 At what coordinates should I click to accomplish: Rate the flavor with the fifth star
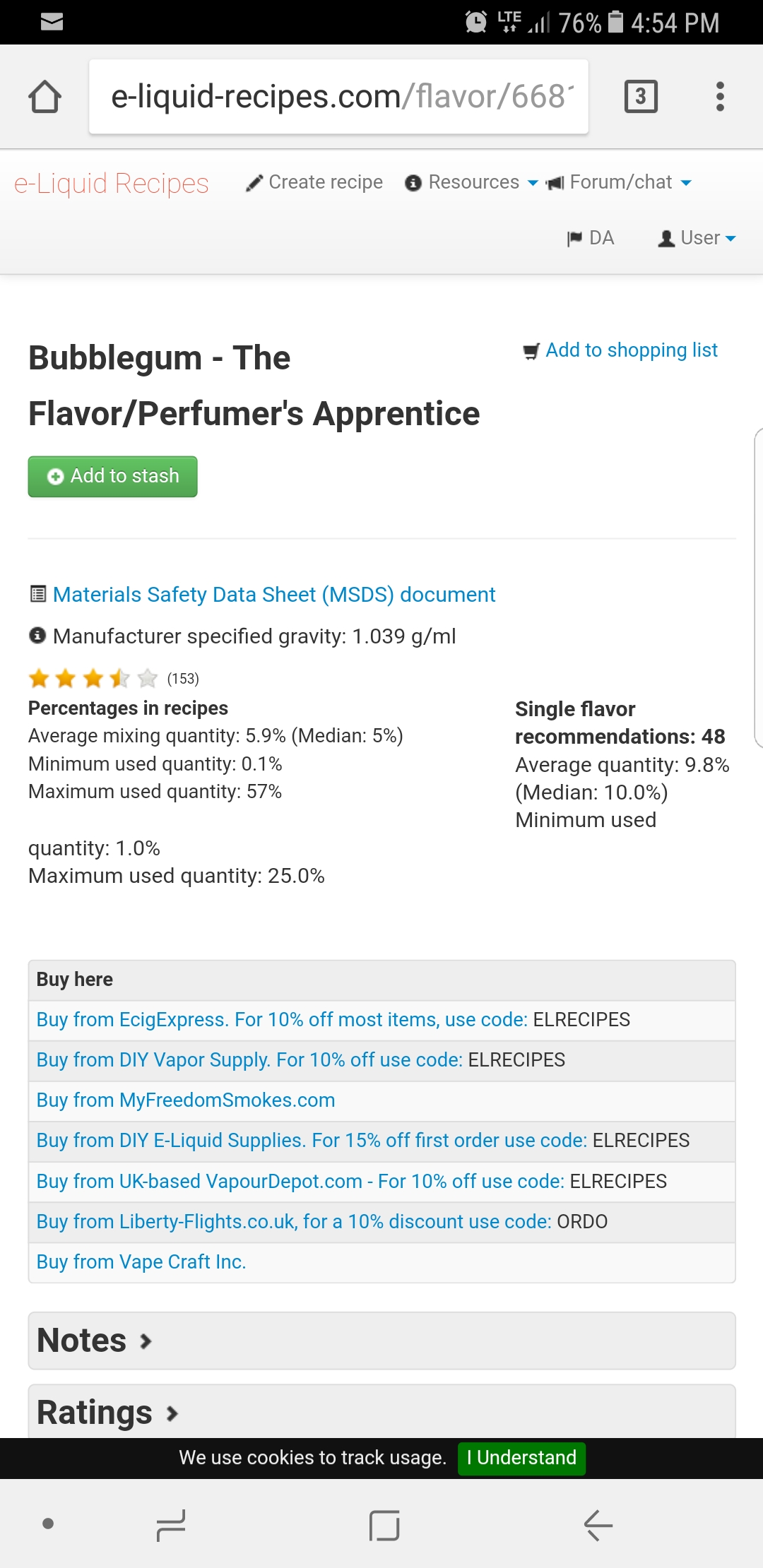(x=147, y=679)
